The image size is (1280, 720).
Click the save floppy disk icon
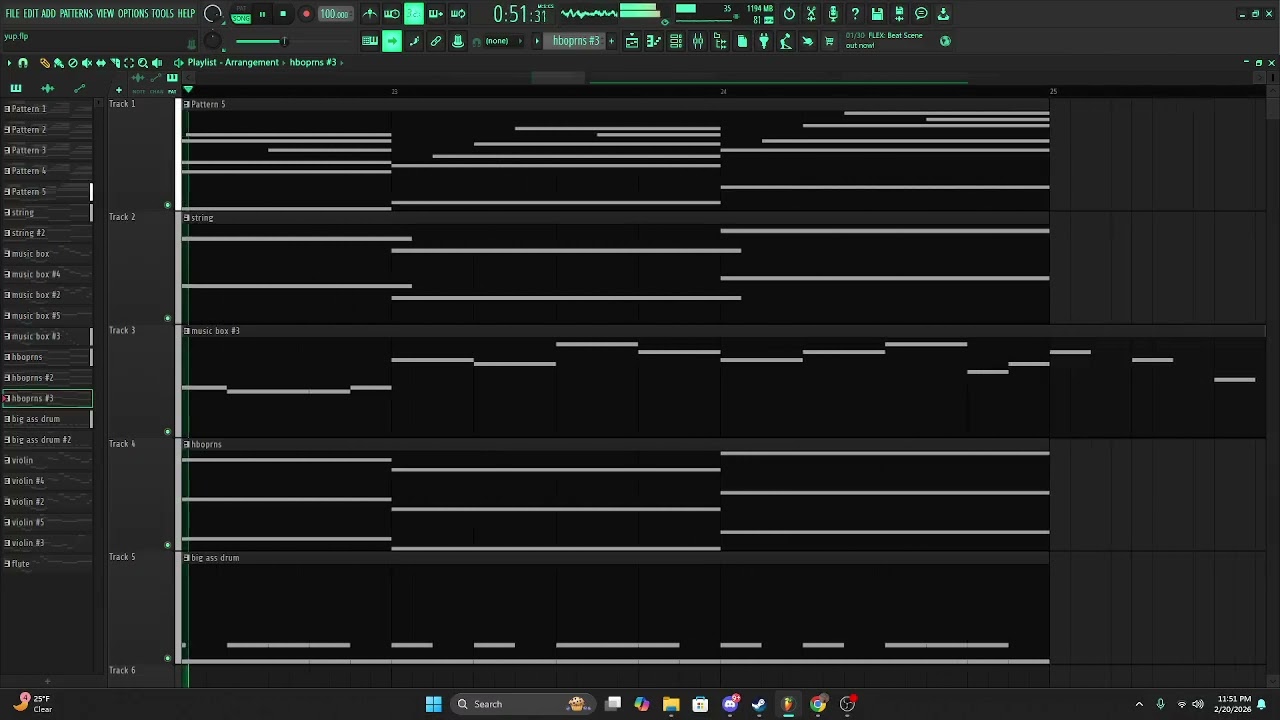877,14
